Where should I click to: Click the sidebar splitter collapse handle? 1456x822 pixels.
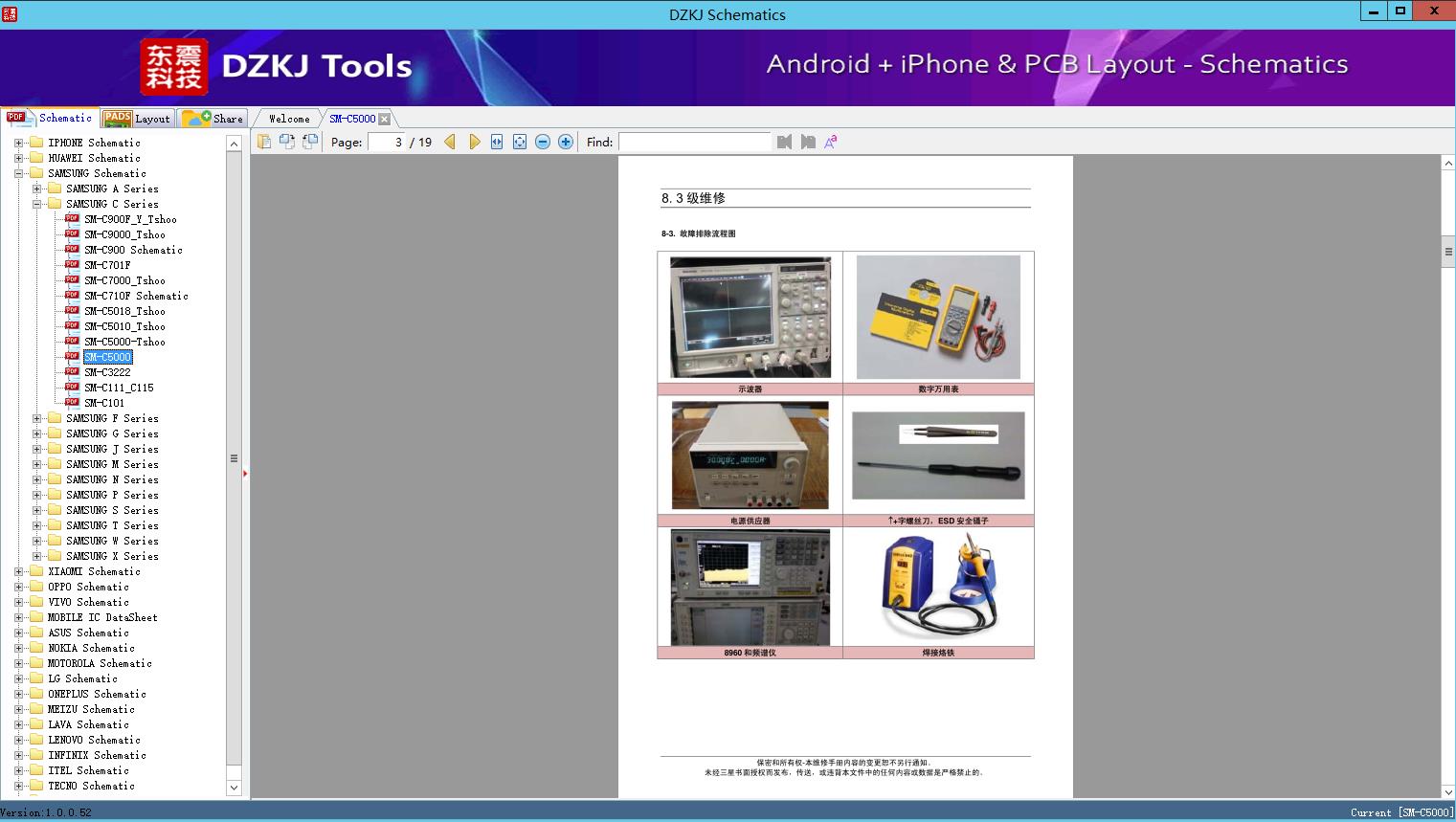pyautogui.click(x=245, y=473)
